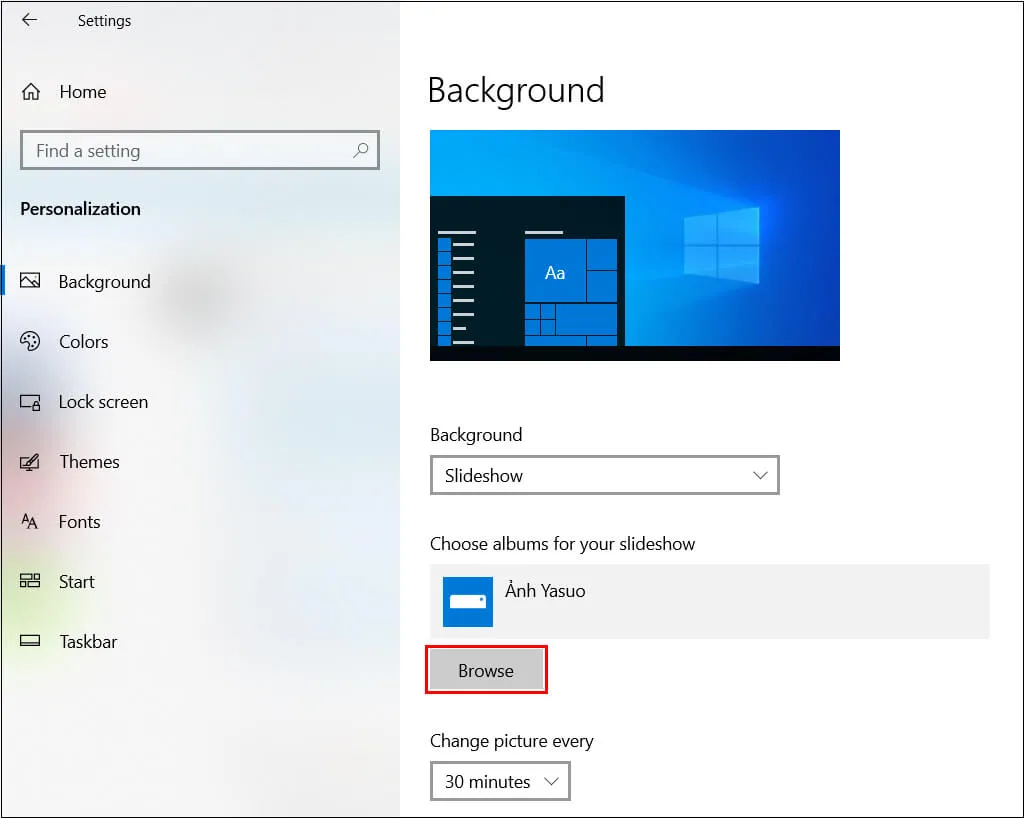Select the Ảnh Yasuo album entry
The width and height of the screenshot is (1024, 818).
[x=709, y=601]
